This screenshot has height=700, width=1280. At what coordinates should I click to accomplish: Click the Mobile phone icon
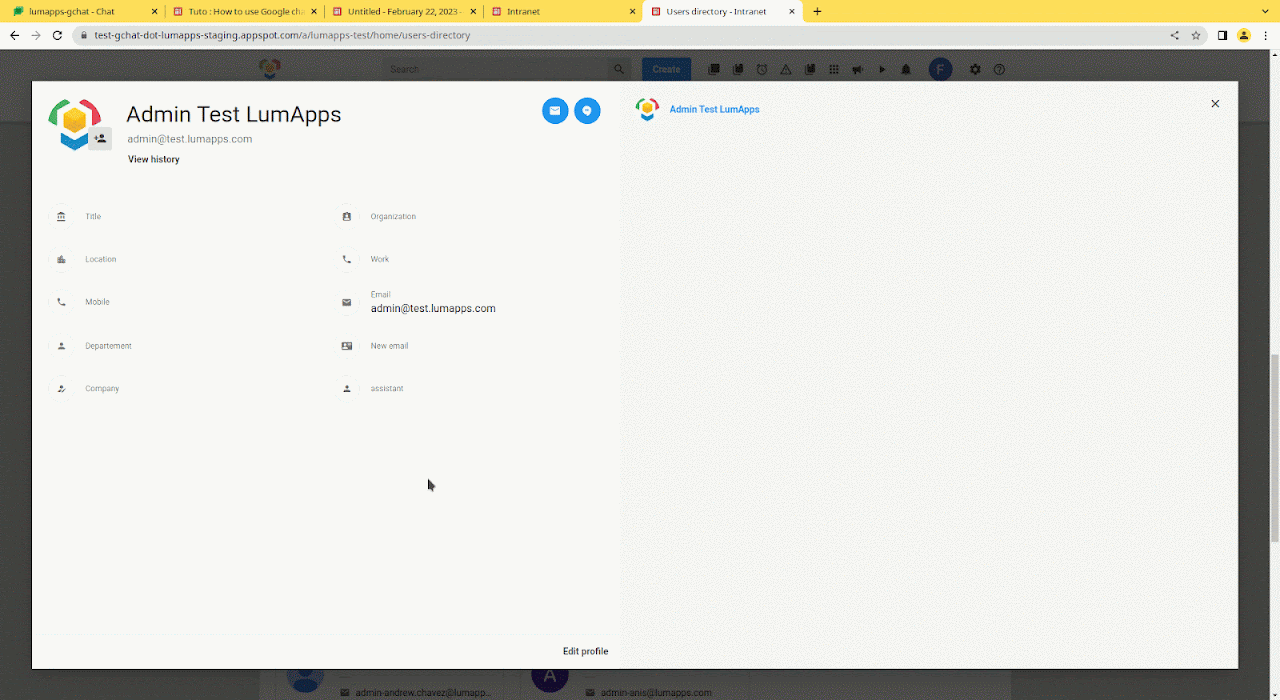(62, 302)
